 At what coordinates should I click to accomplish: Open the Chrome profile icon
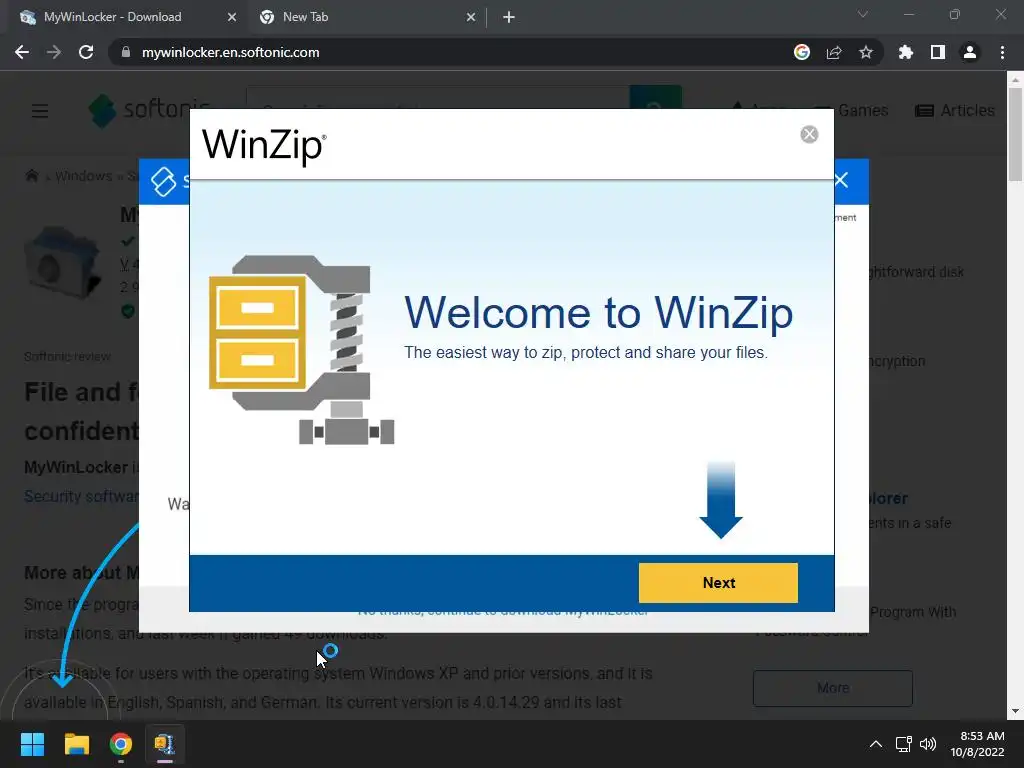[x=970, y=52]
